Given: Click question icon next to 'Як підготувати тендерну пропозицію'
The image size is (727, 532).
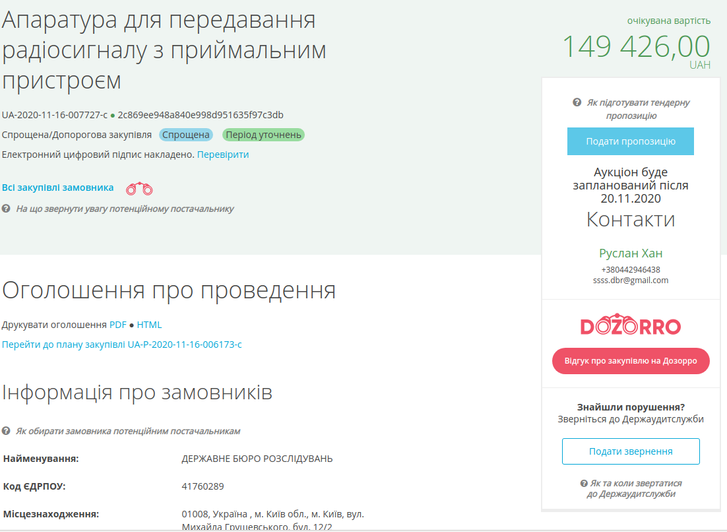Looking at the screenshot, I should point(577,102).
